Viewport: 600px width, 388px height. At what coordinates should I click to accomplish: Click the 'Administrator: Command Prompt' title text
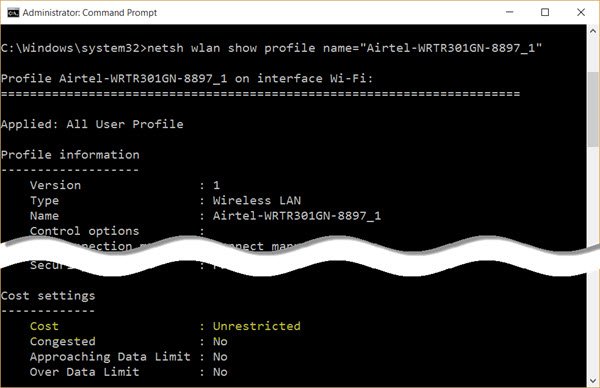(90, 13)
